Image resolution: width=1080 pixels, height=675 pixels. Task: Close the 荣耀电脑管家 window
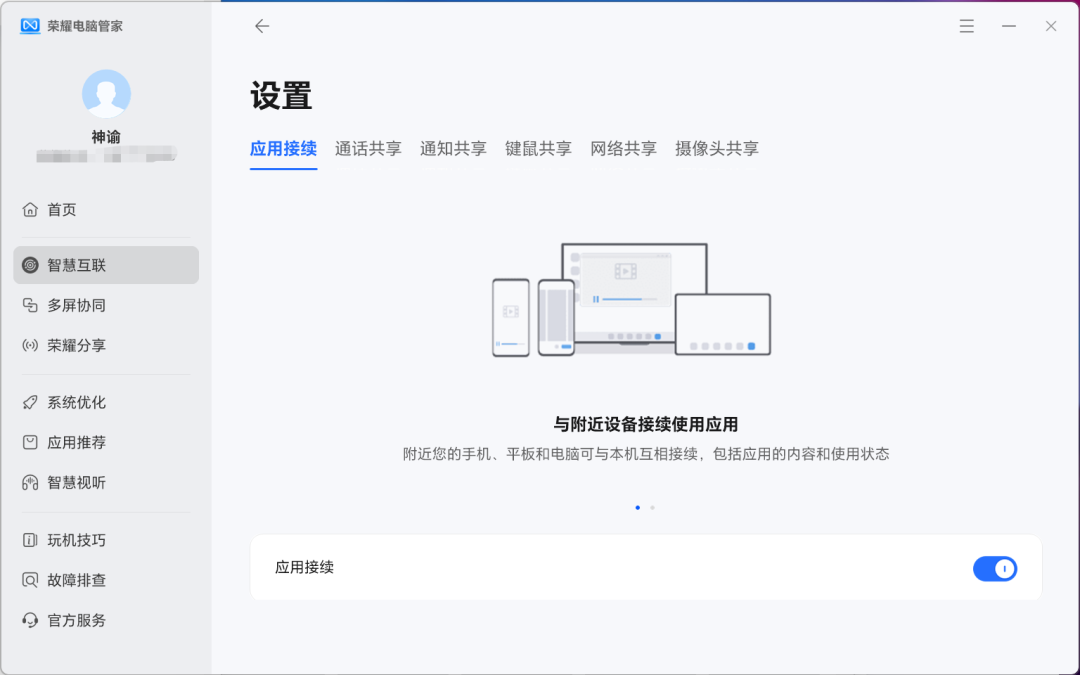tap(1050, 26)
